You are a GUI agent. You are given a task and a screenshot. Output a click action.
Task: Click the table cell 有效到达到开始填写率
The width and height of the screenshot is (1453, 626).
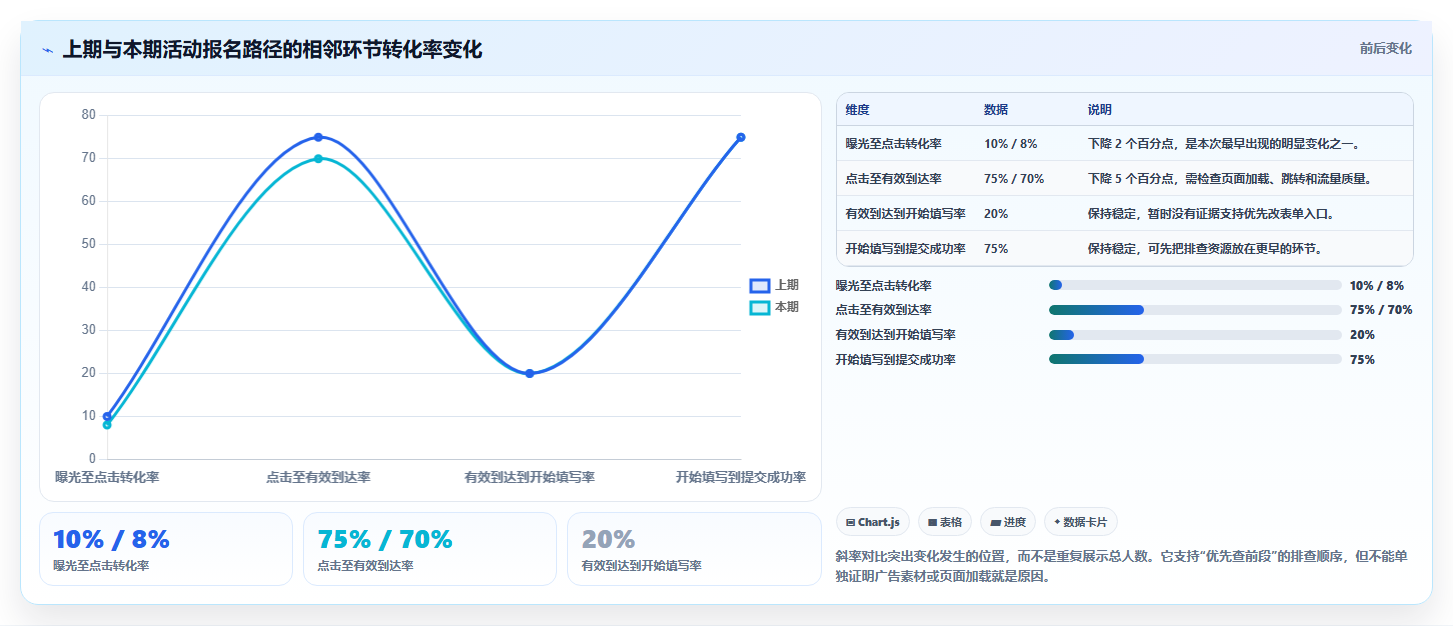point(905,214)
